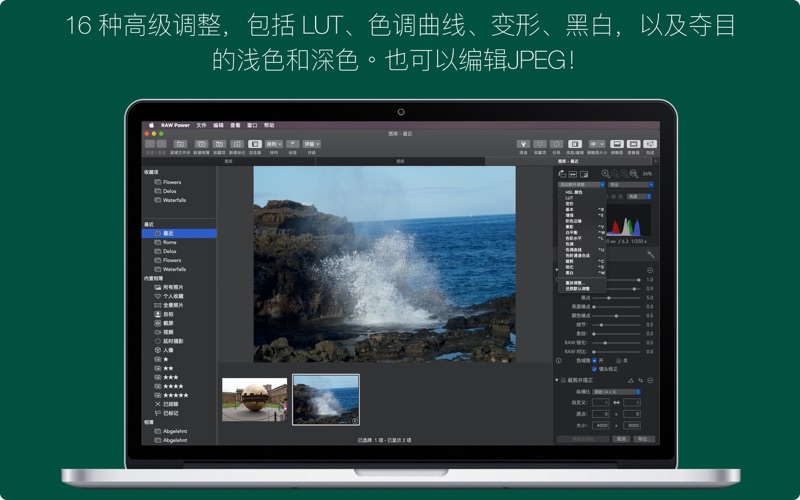This screenshot has height=500, width=800.
Task: Toggle the lens correction (镜头校正) checkbox
Action: [x=594, y=369]
